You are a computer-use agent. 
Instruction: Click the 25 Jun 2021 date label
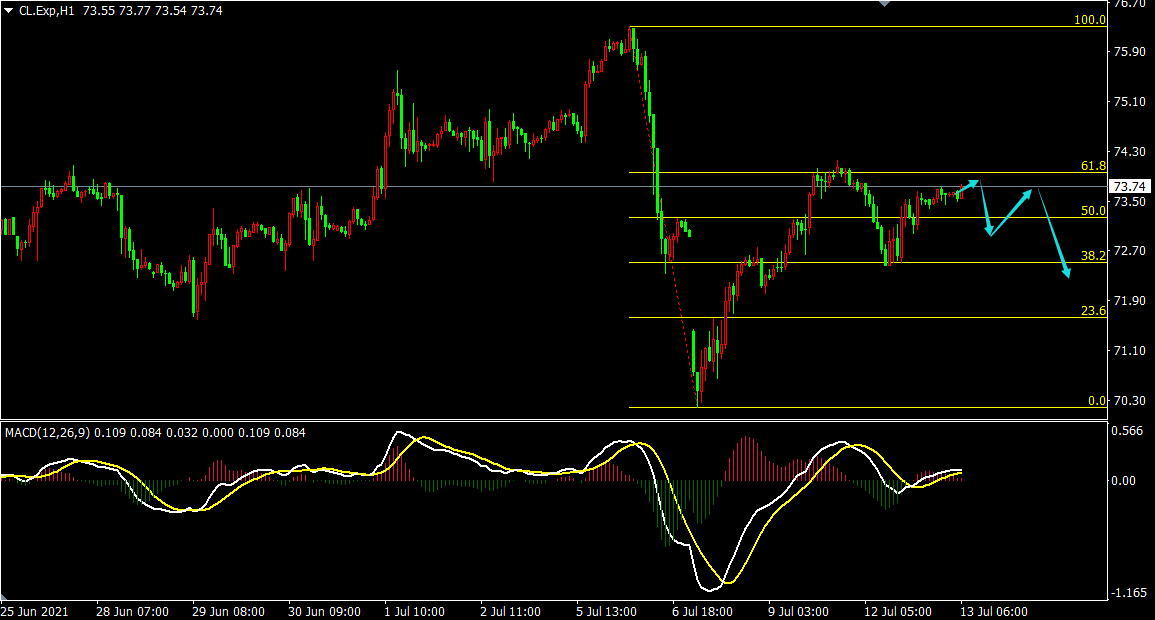tap(35, 612)
